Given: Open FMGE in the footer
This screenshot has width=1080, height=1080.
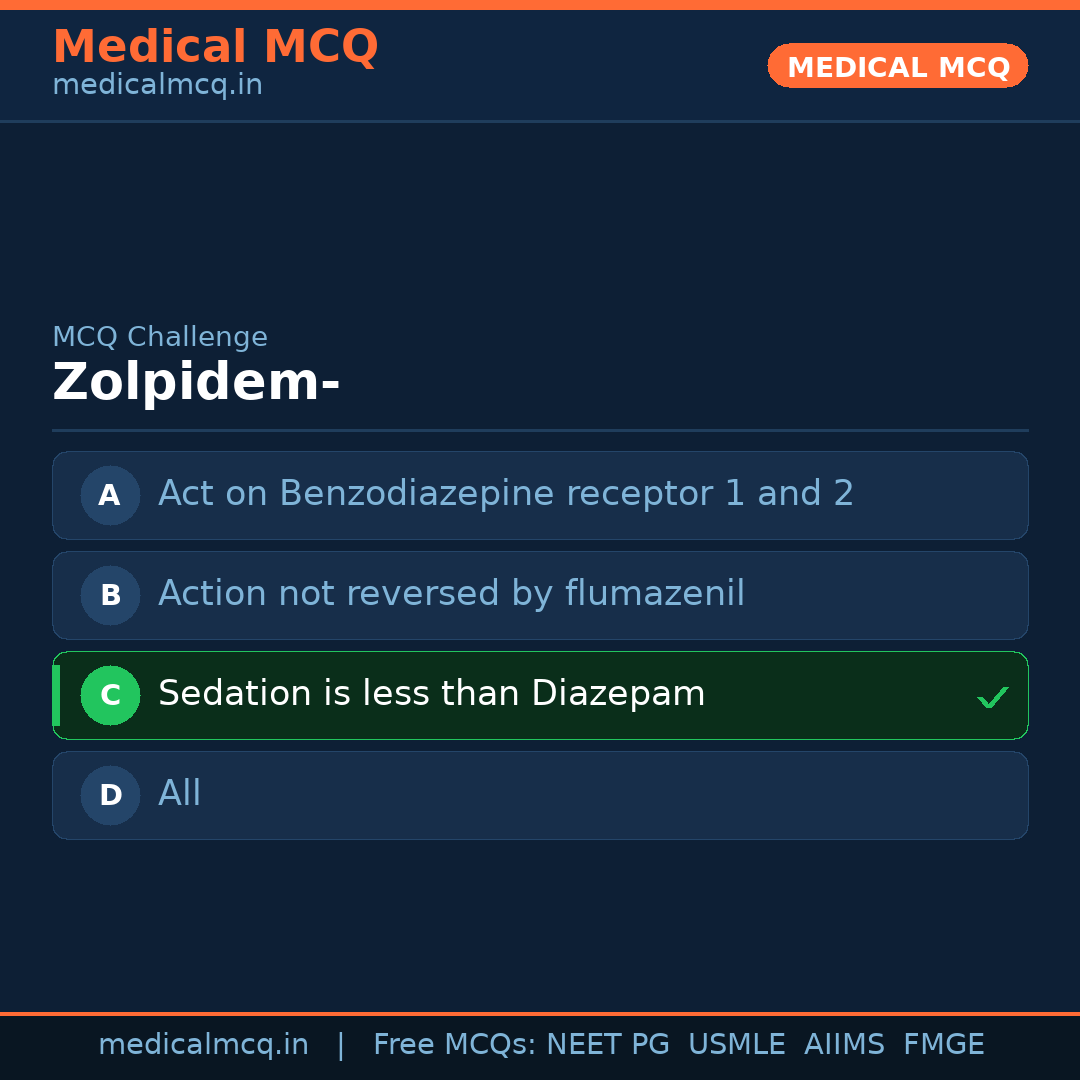Looking at the screenshot, I should [x=944, y=1045].
